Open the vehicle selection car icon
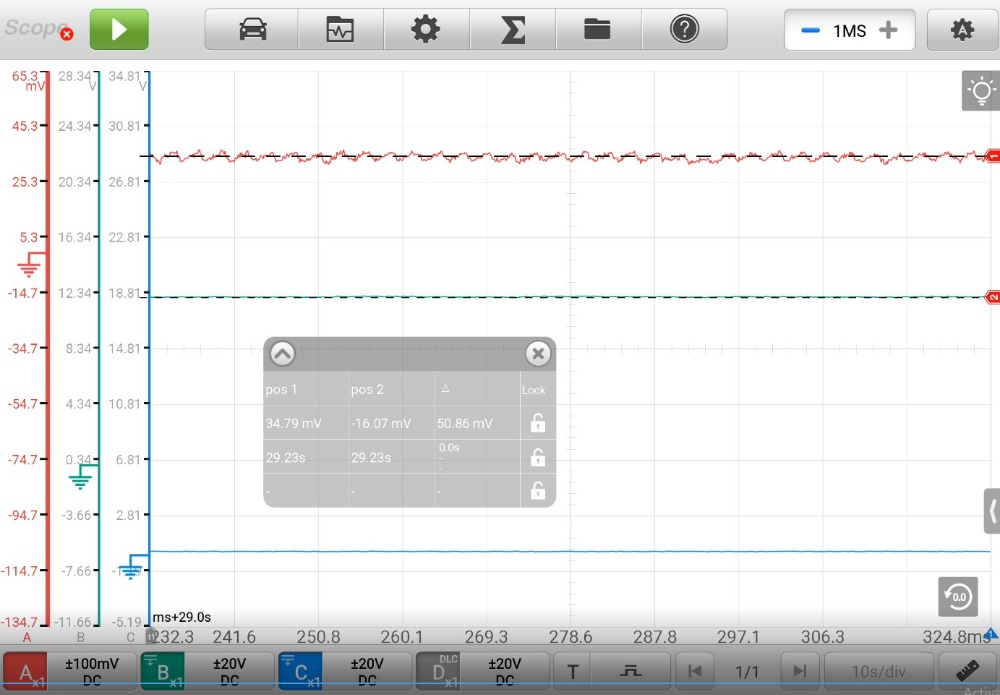 pos(252,30)
